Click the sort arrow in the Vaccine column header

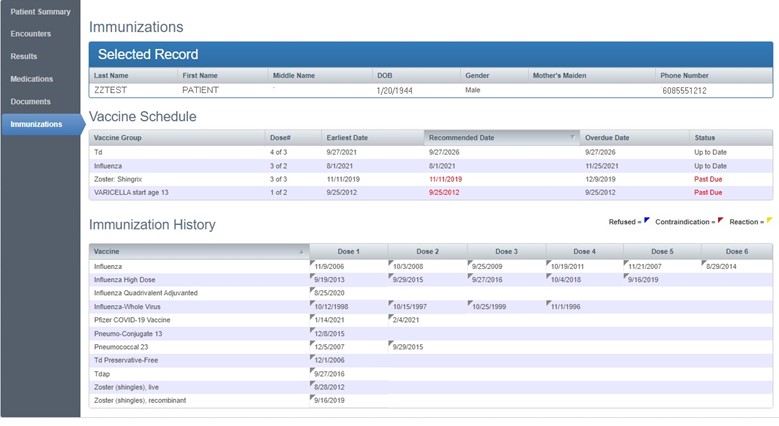pos(301,252)
